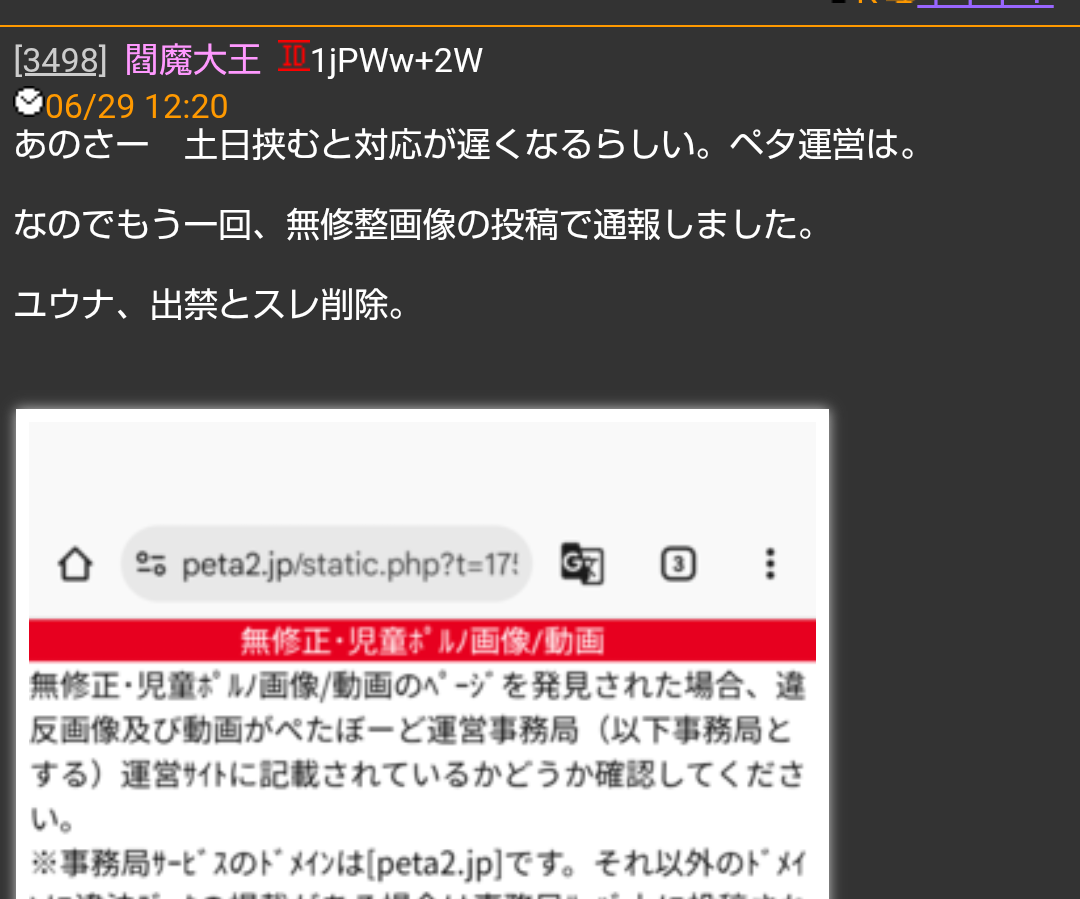The image size is (1080, 899).
Task: Select the user ID text 1jPWw+2W
Action: point(397,61)
